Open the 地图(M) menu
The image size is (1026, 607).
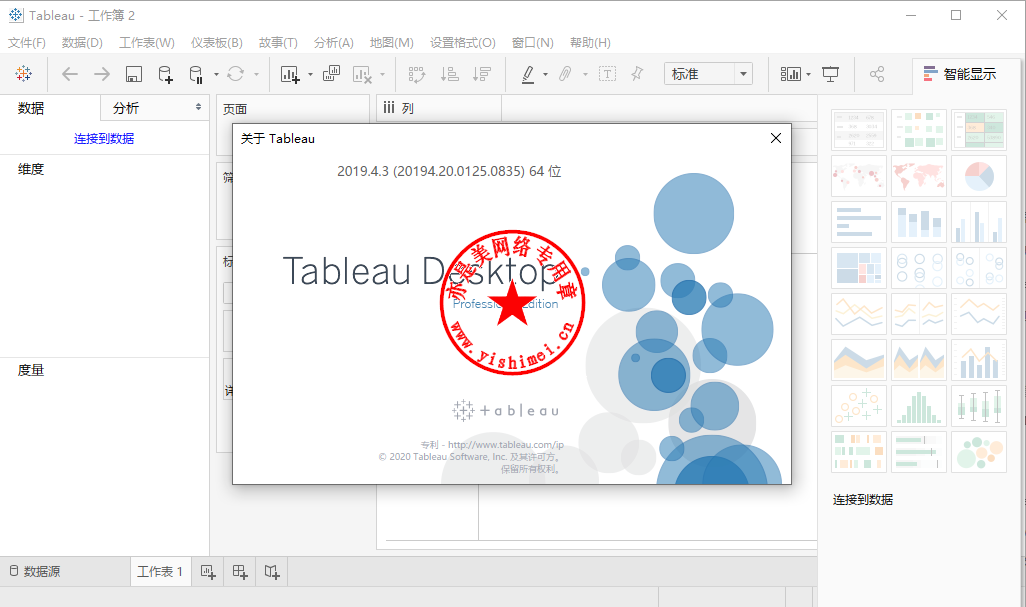pos(391,43)
